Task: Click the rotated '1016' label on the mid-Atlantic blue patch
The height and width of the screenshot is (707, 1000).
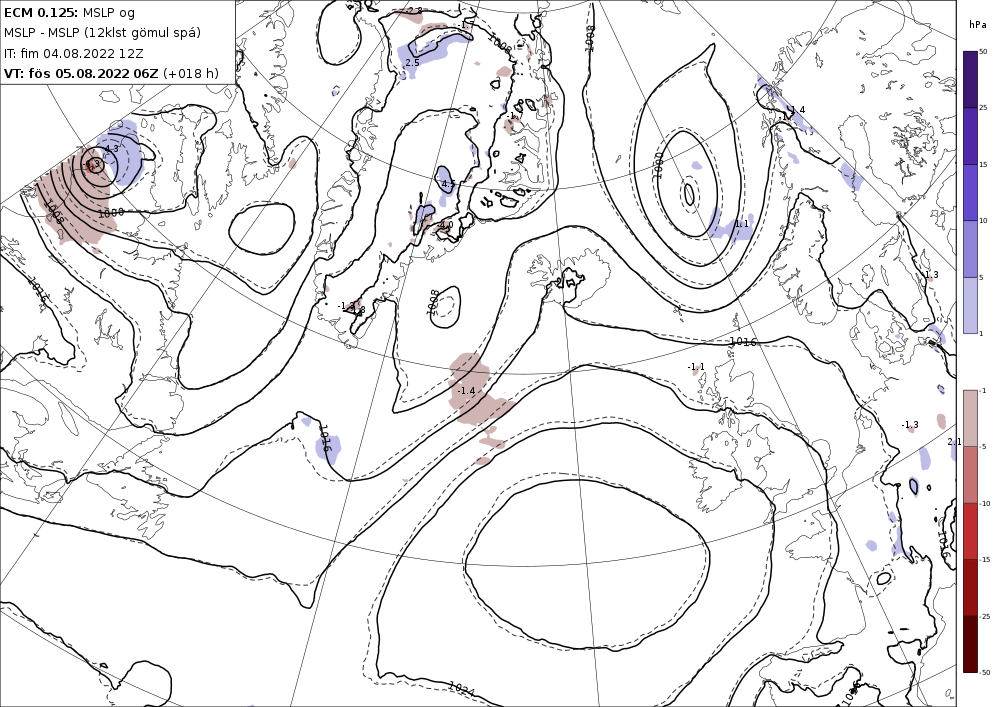Action: (x=325, y=439)
